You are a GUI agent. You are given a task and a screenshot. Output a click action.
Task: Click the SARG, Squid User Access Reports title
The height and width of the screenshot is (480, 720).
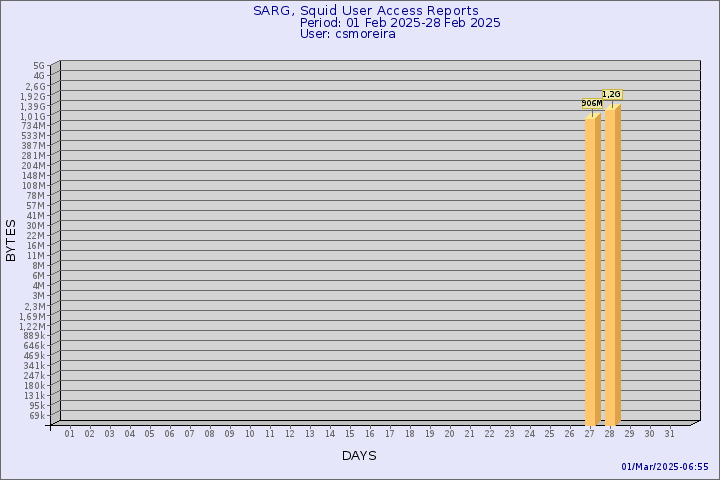[x=365, y=11]
